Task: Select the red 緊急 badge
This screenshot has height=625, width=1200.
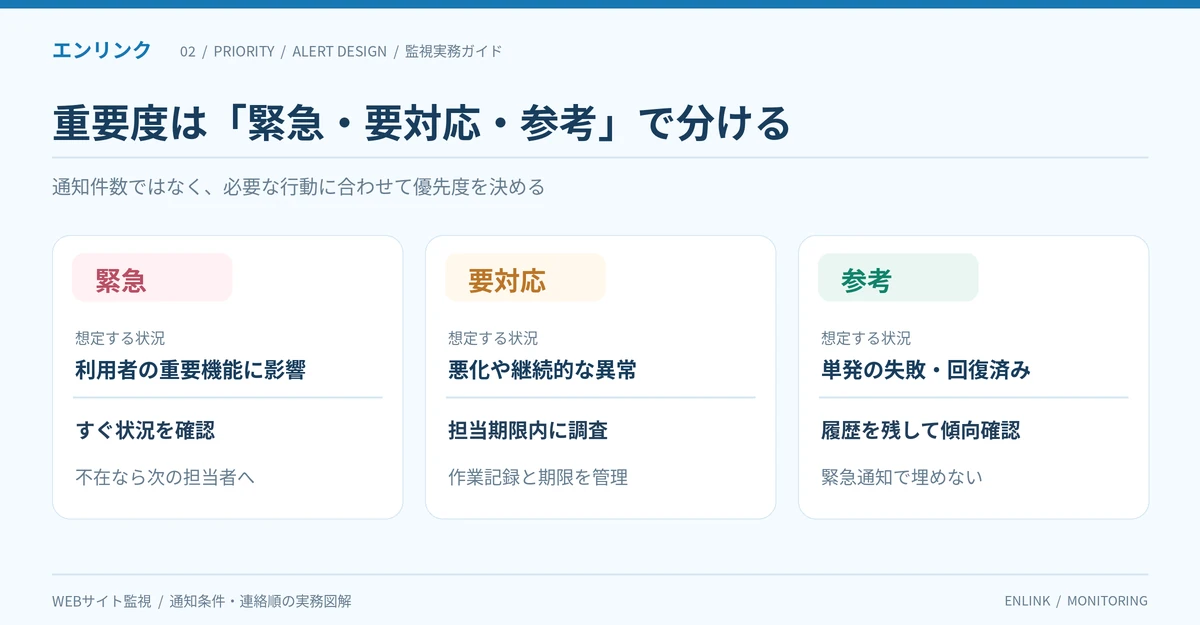Action: (152, 277)
